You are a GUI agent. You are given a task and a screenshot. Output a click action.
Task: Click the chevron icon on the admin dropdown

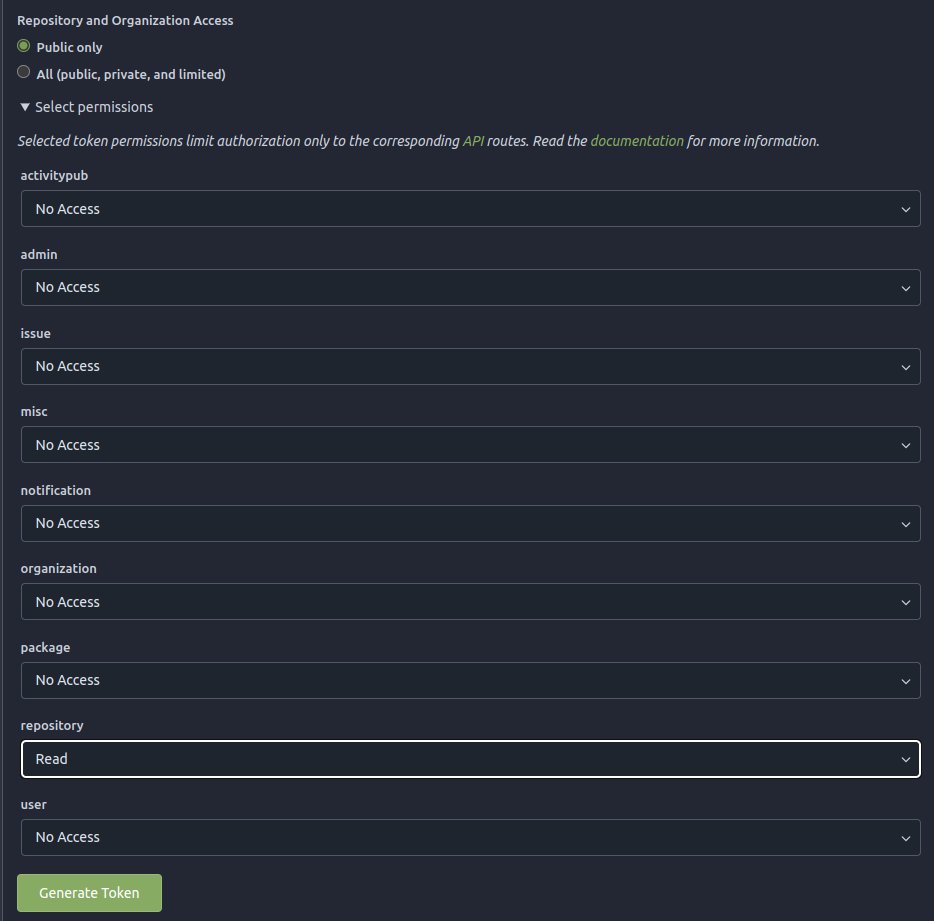(x=907, y=287)
